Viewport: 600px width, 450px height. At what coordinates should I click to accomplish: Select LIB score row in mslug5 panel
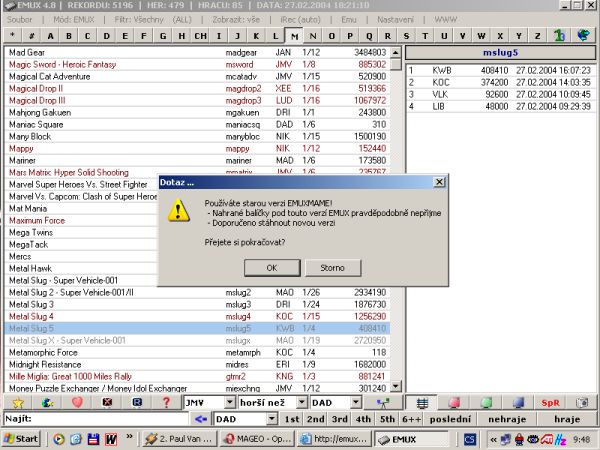point(501,106)
